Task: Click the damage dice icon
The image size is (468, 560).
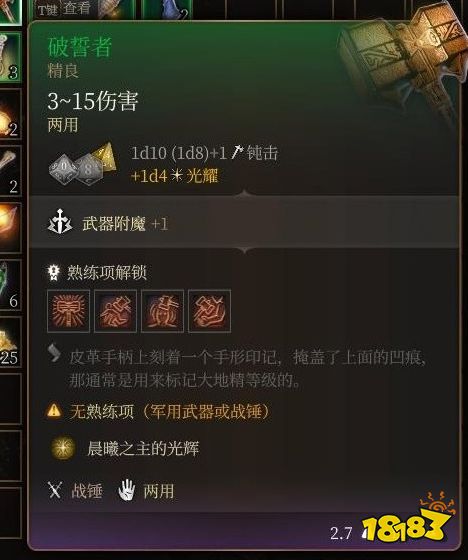Action: click(83, 164)
